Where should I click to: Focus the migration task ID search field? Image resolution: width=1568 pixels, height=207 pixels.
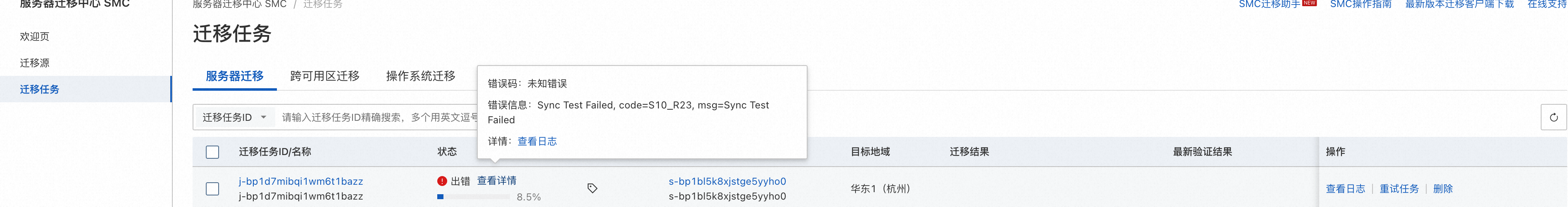[377, 117]
